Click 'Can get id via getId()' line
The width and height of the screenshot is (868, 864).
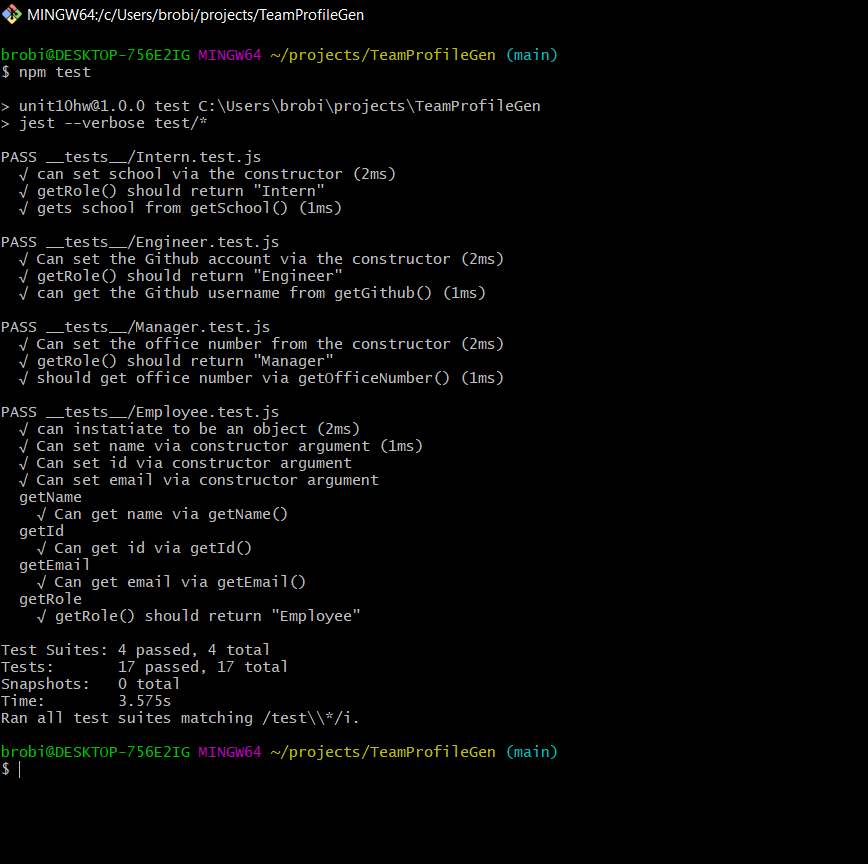click(144, 549)
